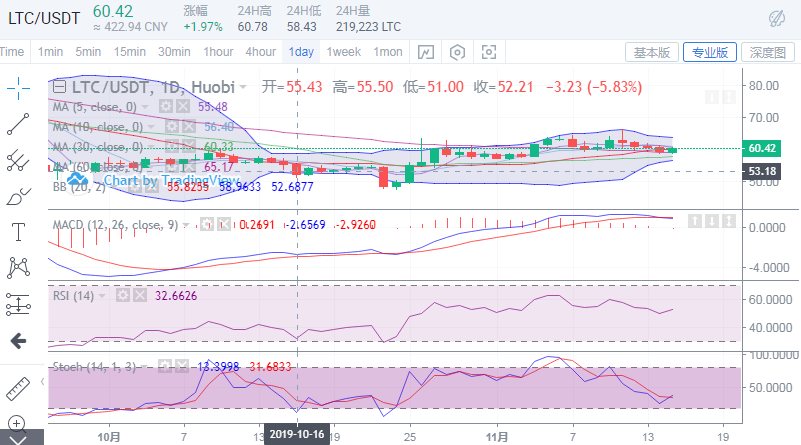Screen dimensions: 801x445
Task: Expand the MA 10 indicator dropdown
Action: [151, 127]
